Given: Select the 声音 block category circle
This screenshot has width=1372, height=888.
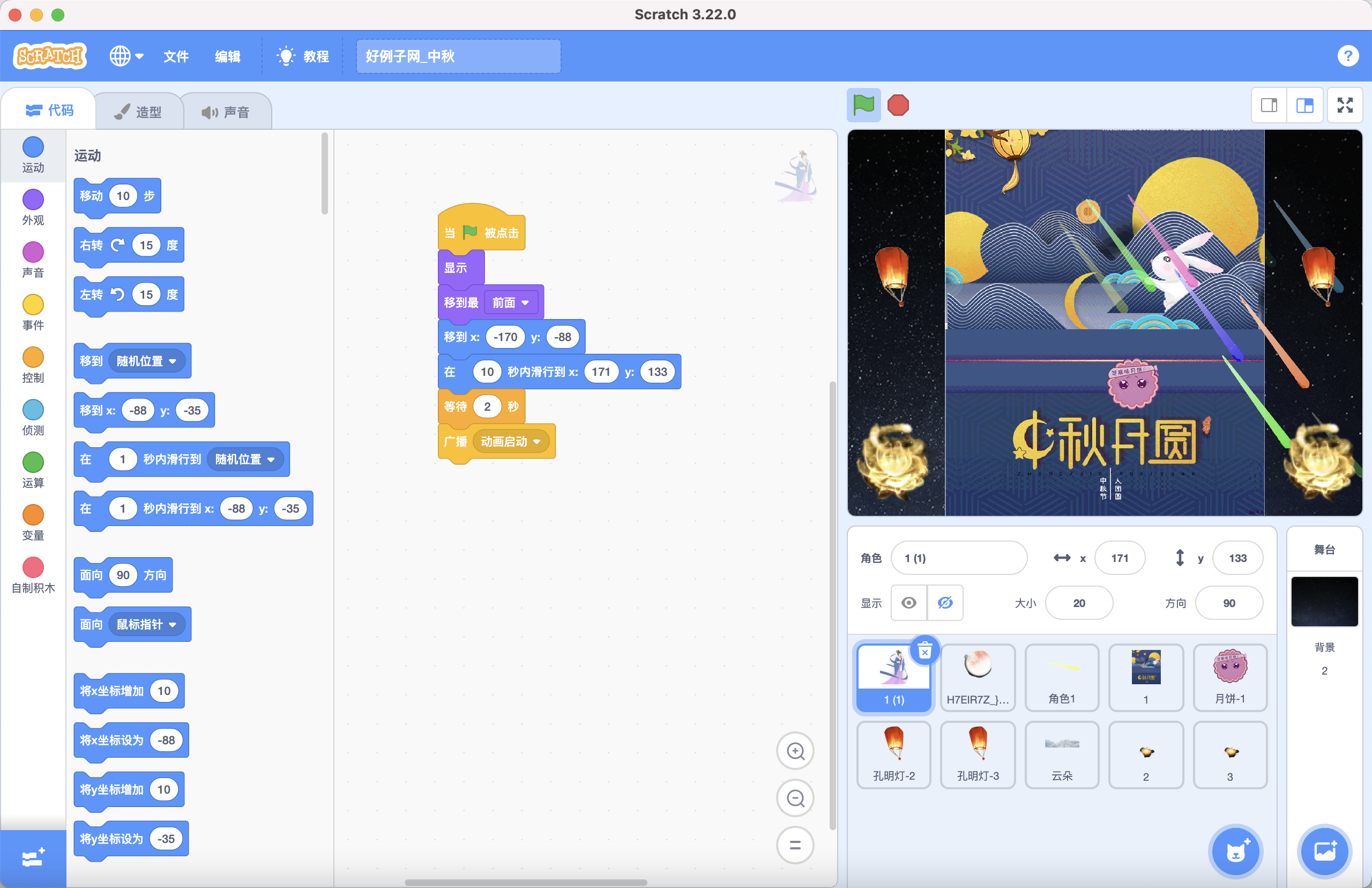Looking at the screenshot, I should pos(33,252).
